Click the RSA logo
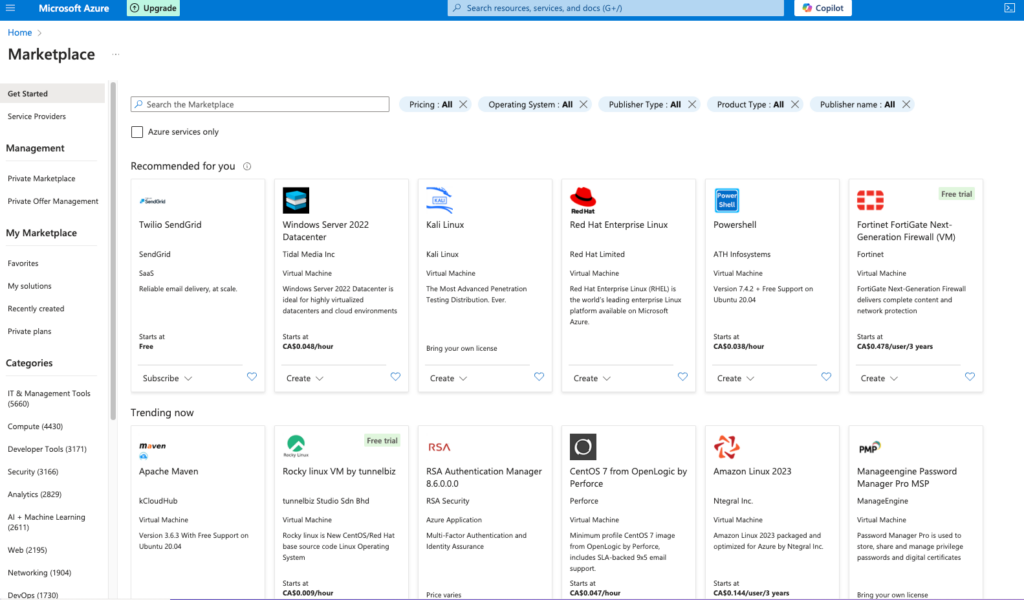The height and width of the screenshot is (600, 1024). tap(439, 447)
